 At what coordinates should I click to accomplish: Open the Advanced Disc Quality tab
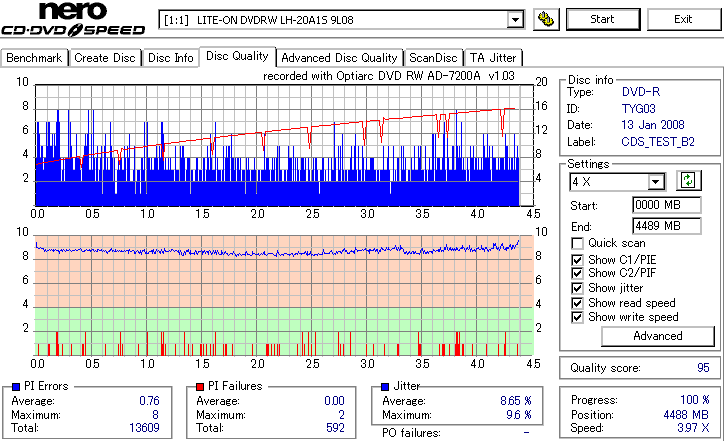[x=339, y=58]
